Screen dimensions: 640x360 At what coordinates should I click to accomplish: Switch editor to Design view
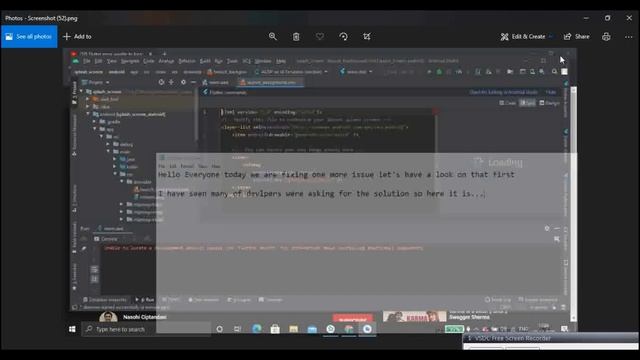[549, 103]
